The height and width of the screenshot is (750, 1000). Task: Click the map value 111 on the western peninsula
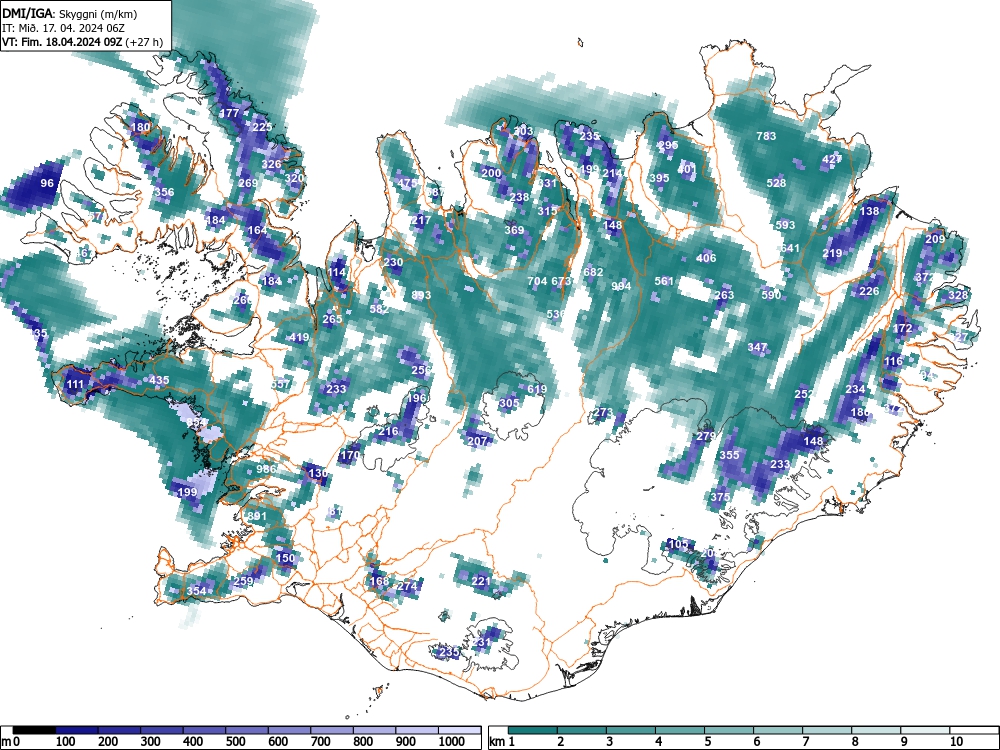[x=75, y=385]
